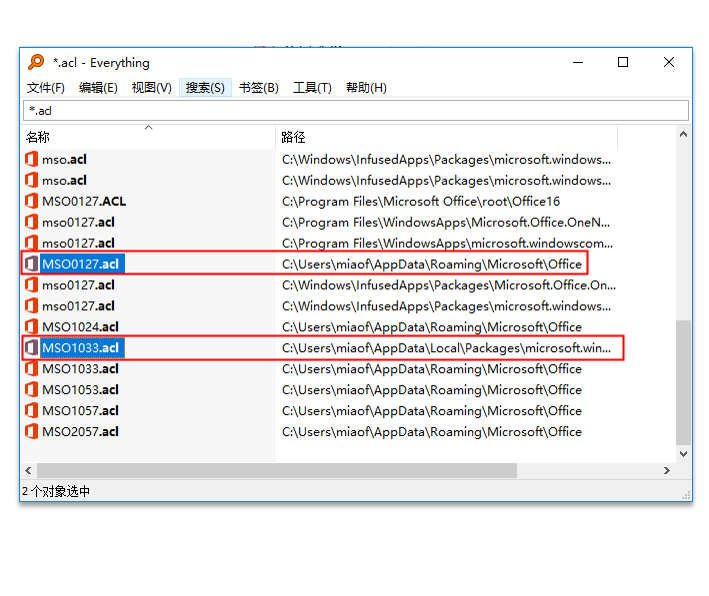Click horizontal scrollbar left arrow

point(28,470)
